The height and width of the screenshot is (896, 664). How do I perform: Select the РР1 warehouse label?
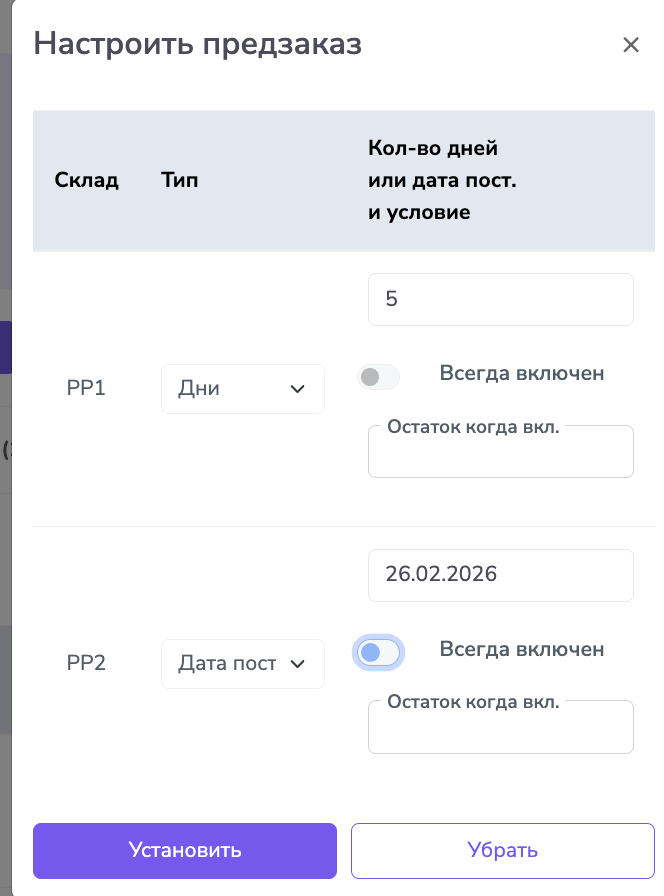86,389
